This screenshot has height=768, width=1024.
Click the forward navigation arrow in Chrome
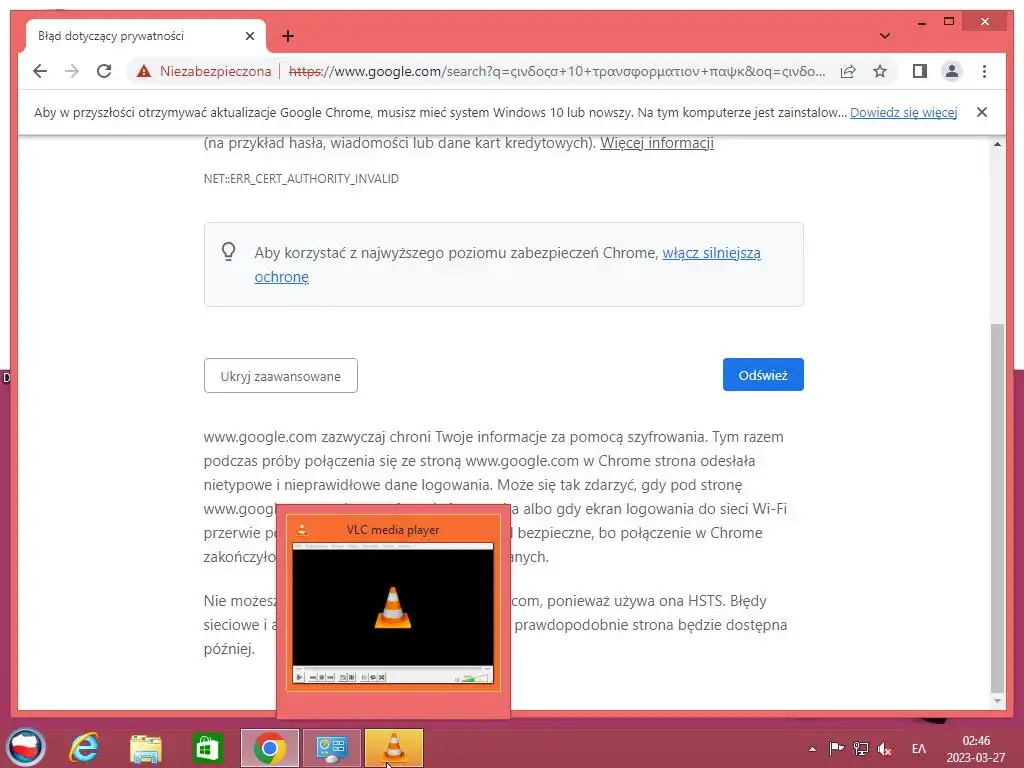(x=72, y=71)
